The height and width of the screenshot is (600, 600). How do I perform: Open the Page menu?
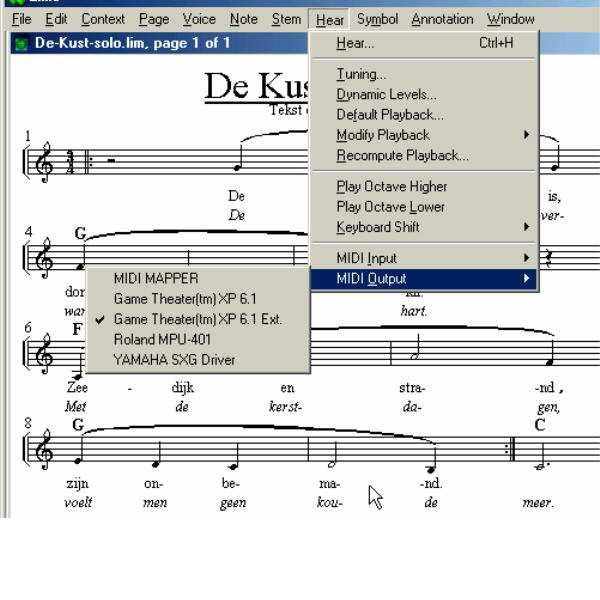coord(154,19)
